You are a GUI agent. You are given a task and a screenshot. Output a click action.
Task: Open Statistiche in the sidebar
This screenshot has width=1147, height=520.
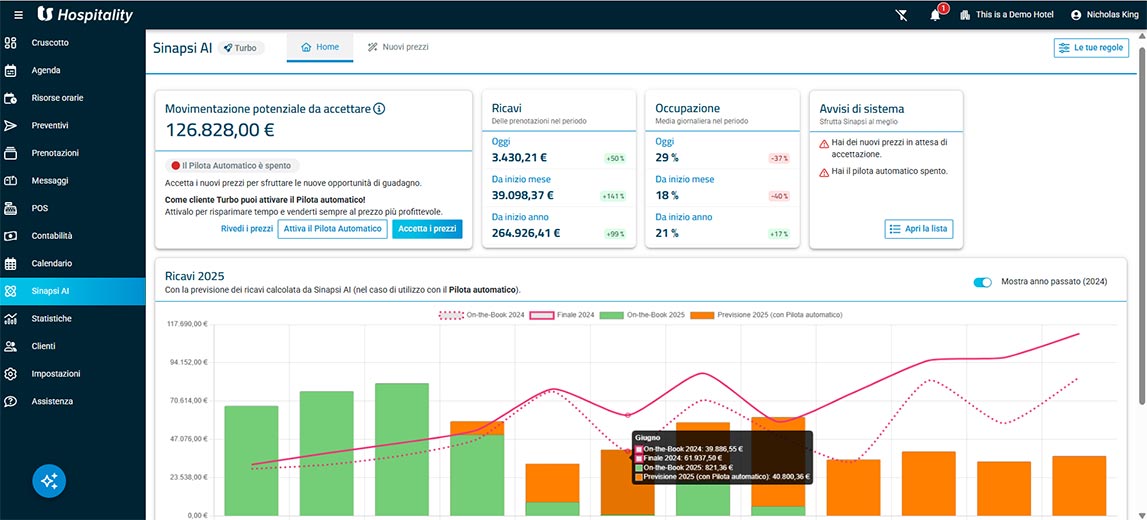click(x=72, y=319)
